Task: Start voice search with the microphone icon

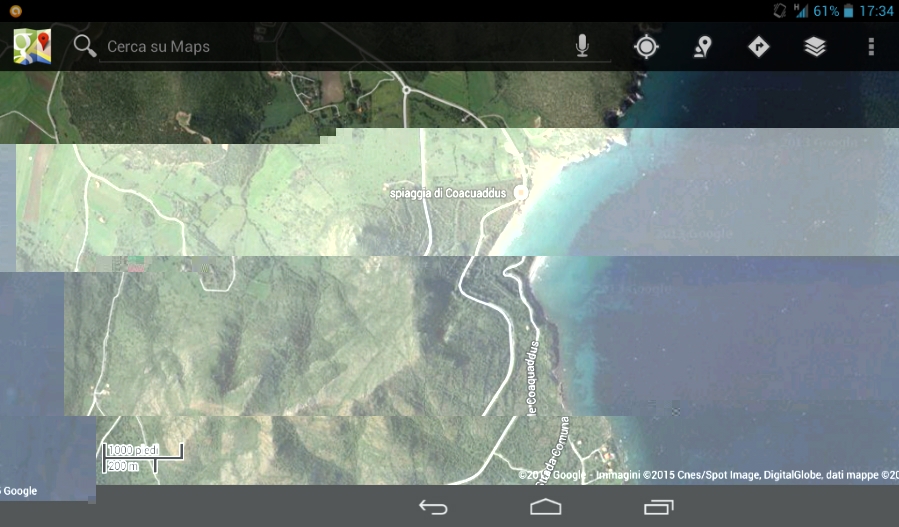Action: 582,46
